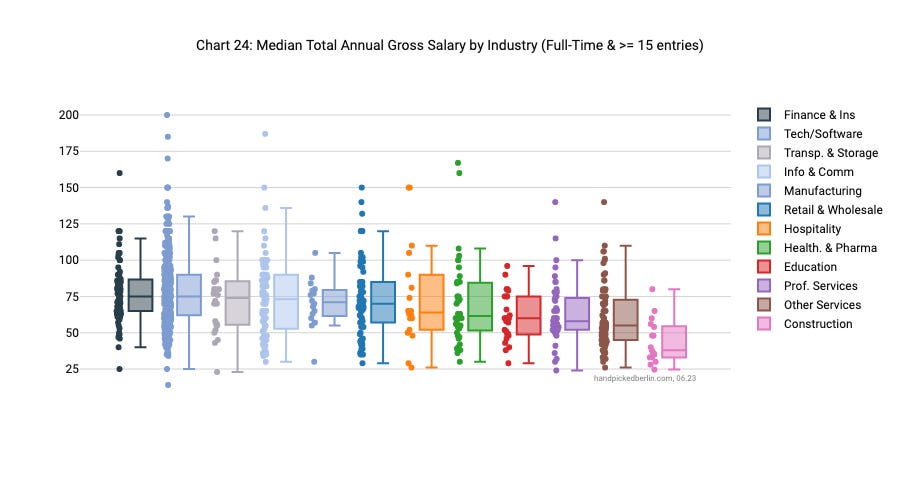This screenshot has width=900, height=480.
Task: Click the 50 y-axis label
Action: coord(72,332)
